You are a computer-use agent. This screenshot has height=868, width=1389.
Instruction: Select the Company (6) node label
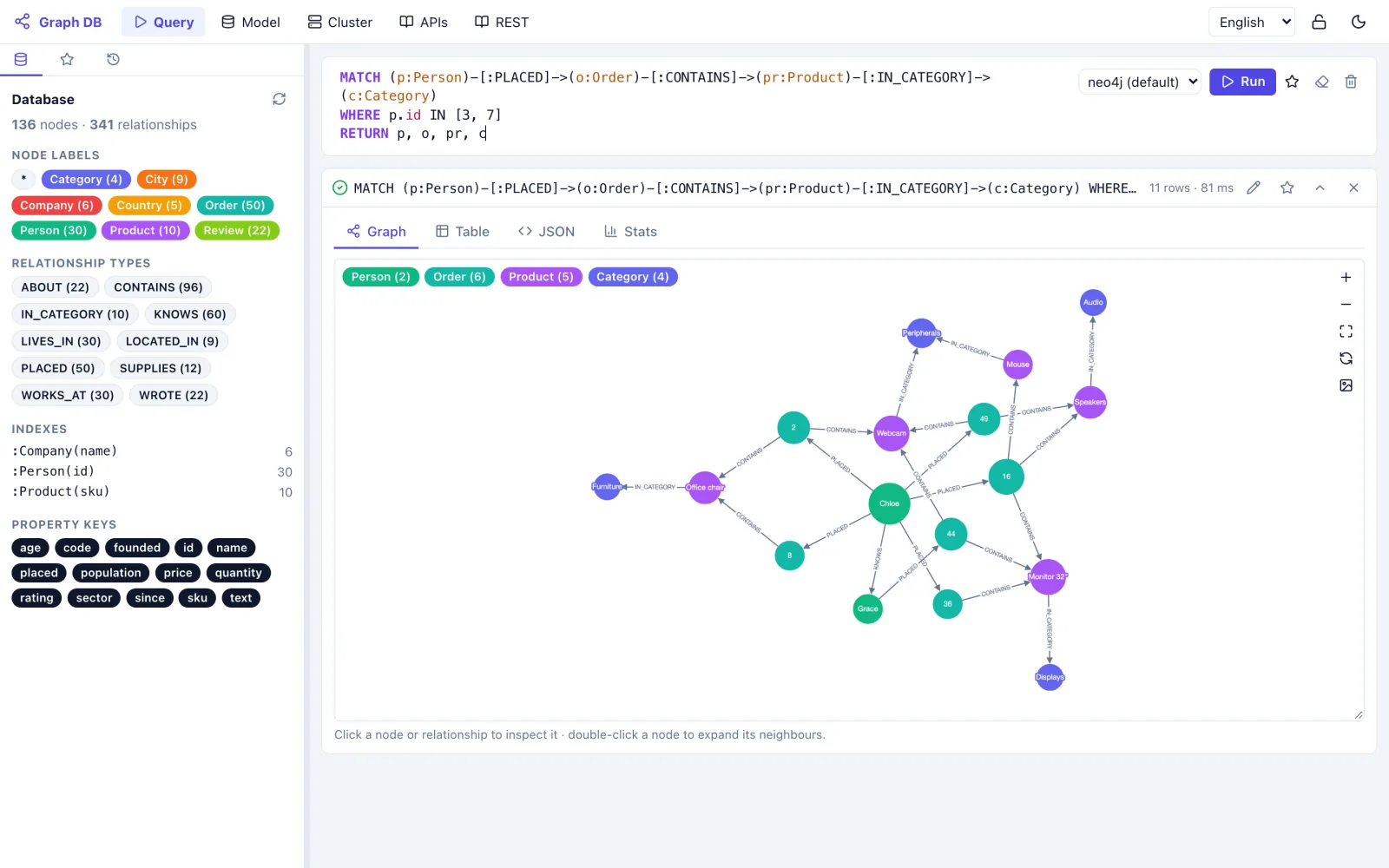point(57,206)
